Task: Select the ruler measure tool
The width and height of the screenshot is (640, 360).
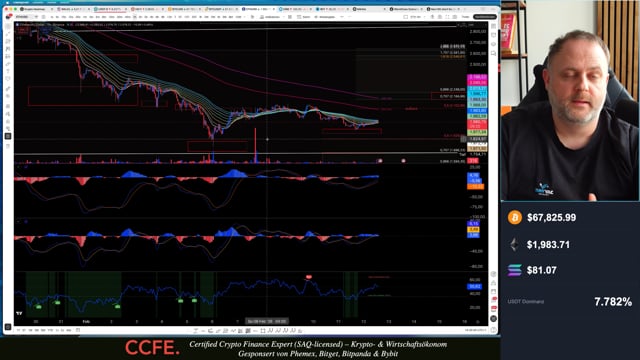Action: coord(8,89)
